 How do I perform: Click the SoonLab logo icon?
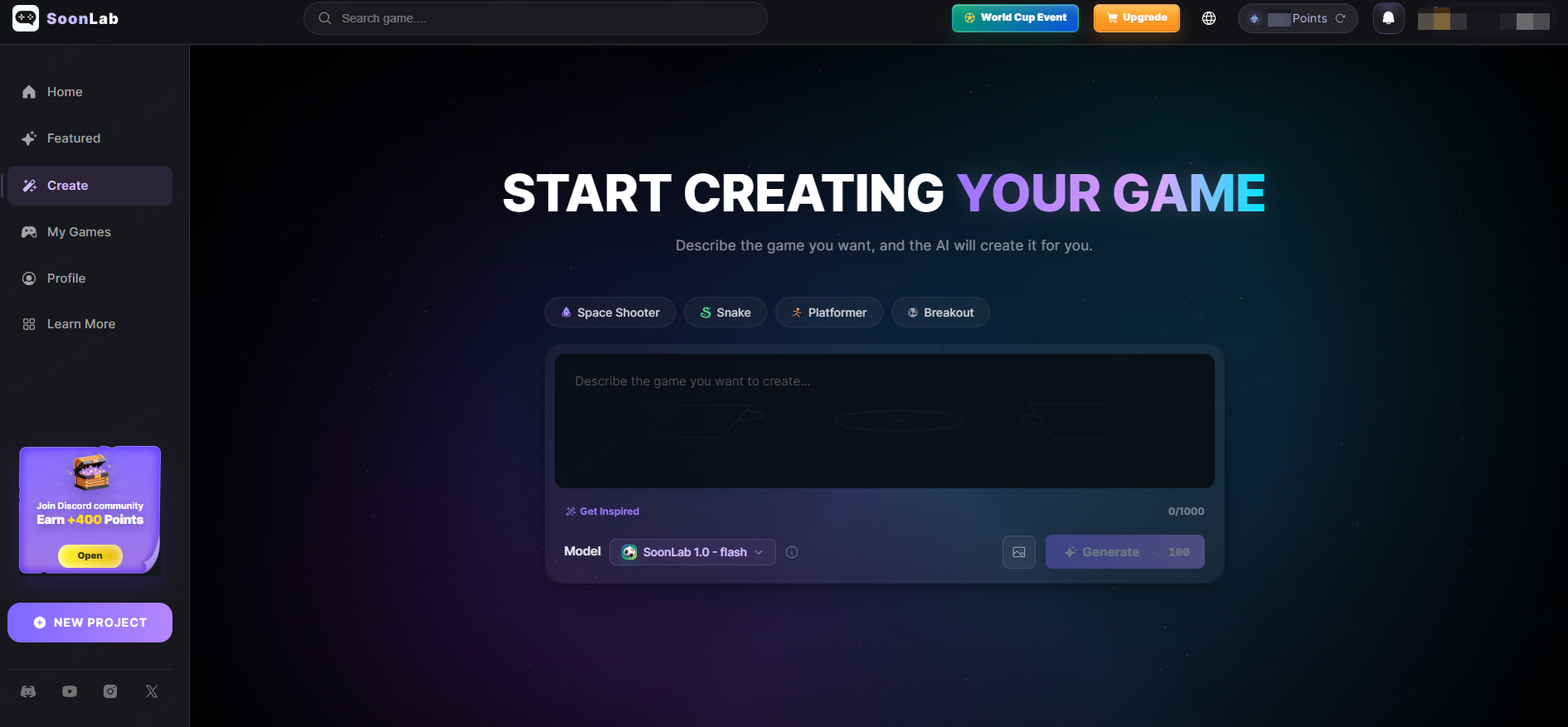coord(26,18)
